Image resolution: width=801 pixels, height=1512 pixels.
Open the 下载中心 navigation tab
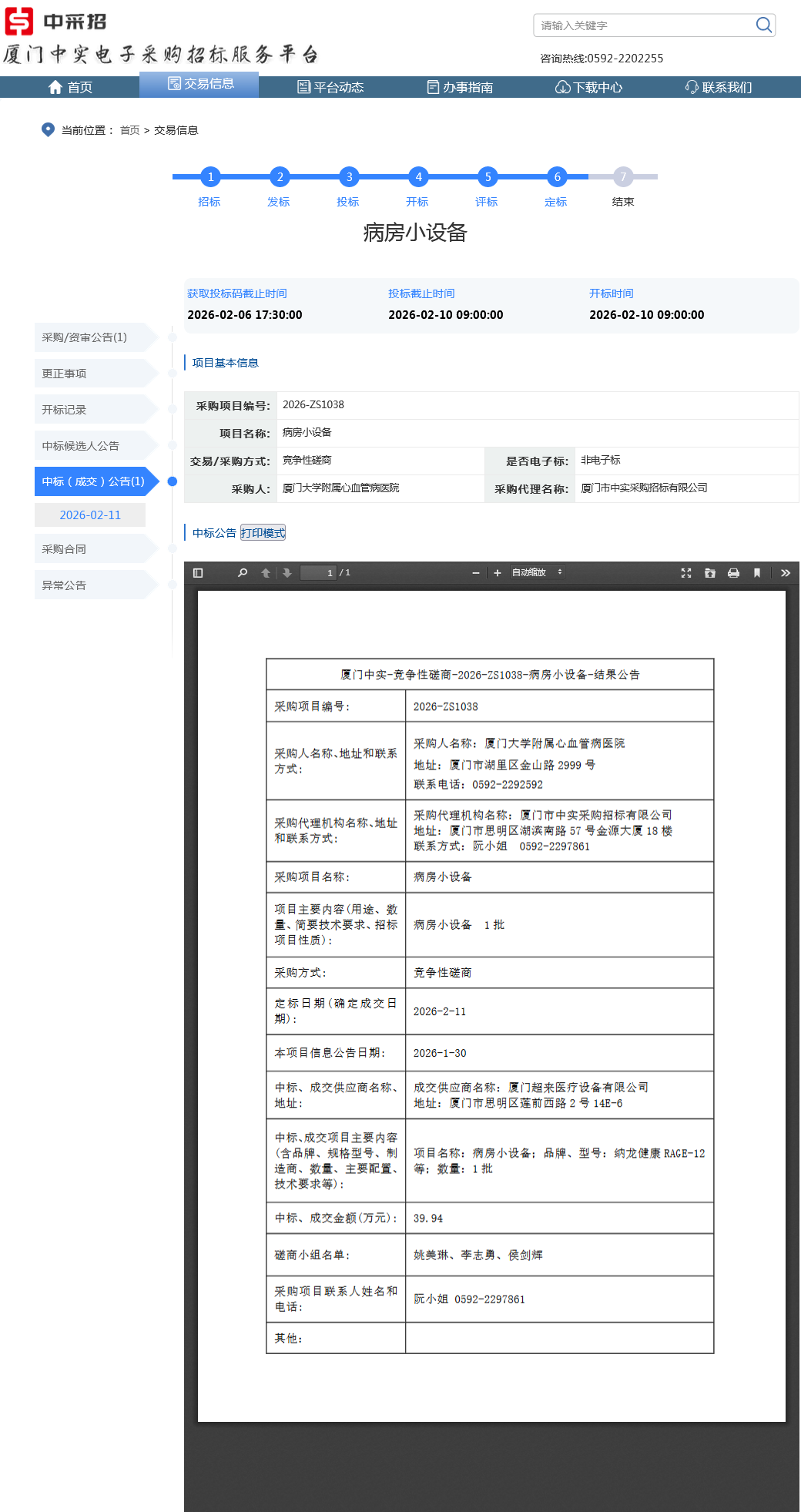[x=589, y=87]
